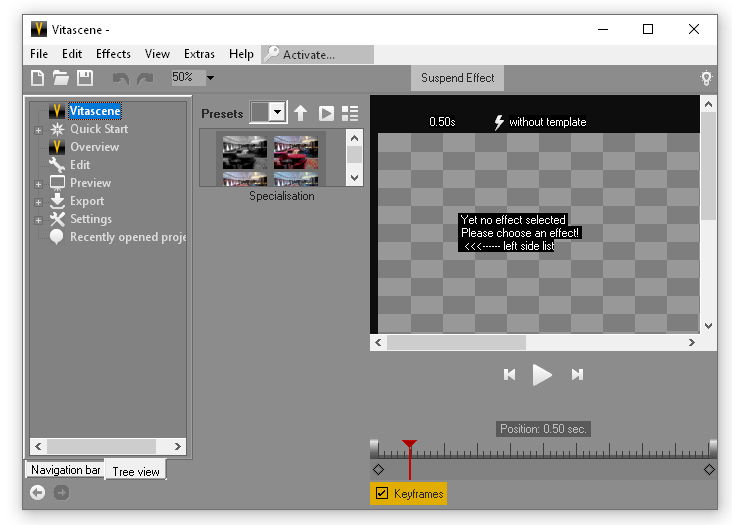Toggle the Keyframes checkbox
Image resolution: width=732 pixels, height=525 pixels.
coord(382,493)
